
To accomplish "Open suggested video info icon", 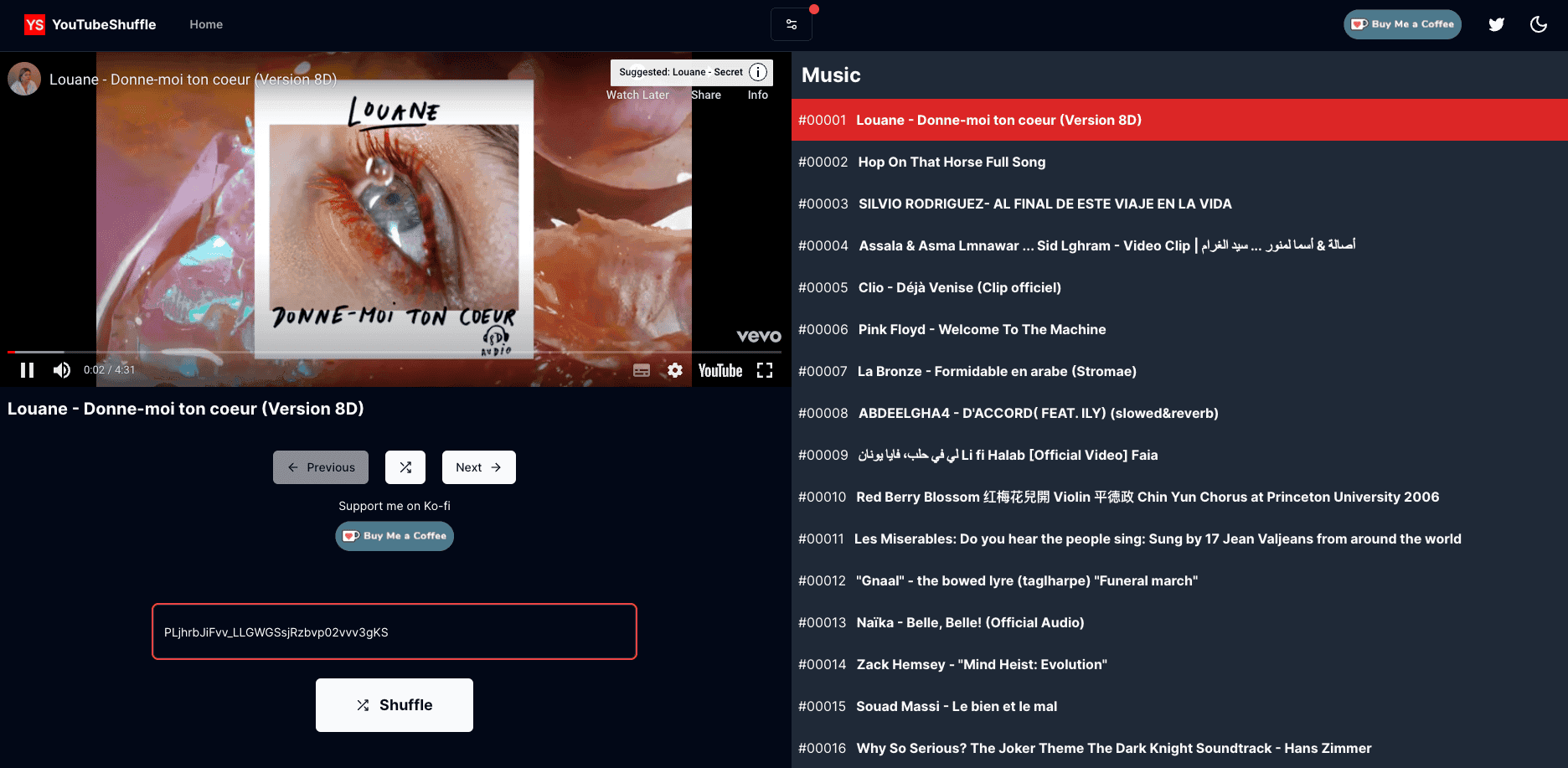I will [x=758, y=72].
